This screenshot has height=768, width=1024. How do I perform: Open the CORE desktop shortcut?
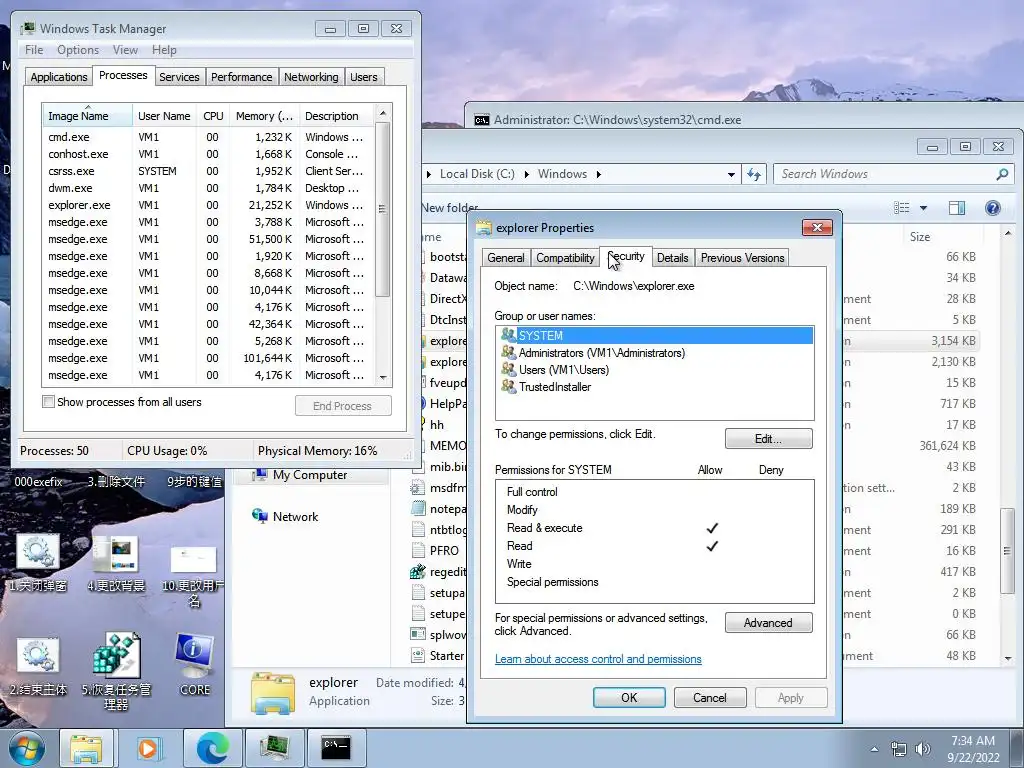194,664
